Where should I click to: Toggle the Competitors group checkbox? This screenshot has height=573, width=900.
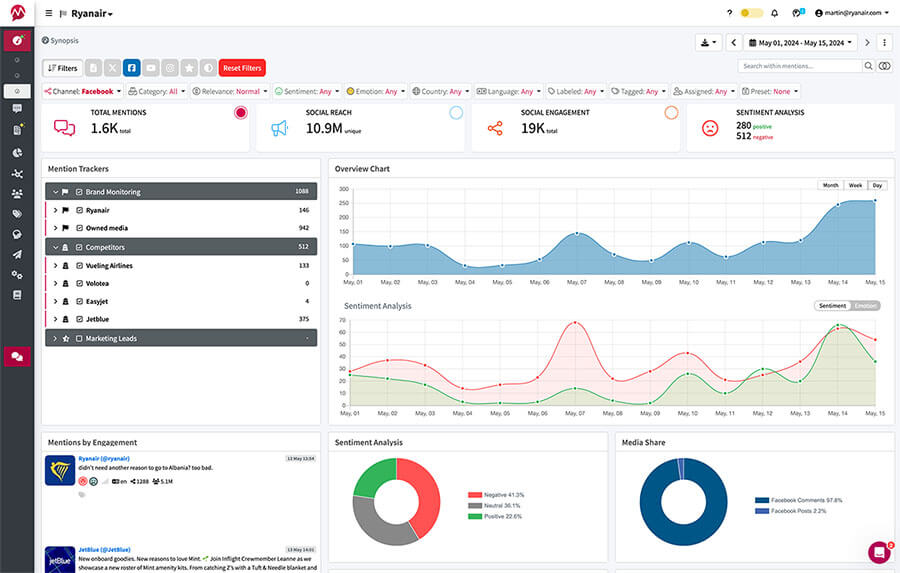79,247
